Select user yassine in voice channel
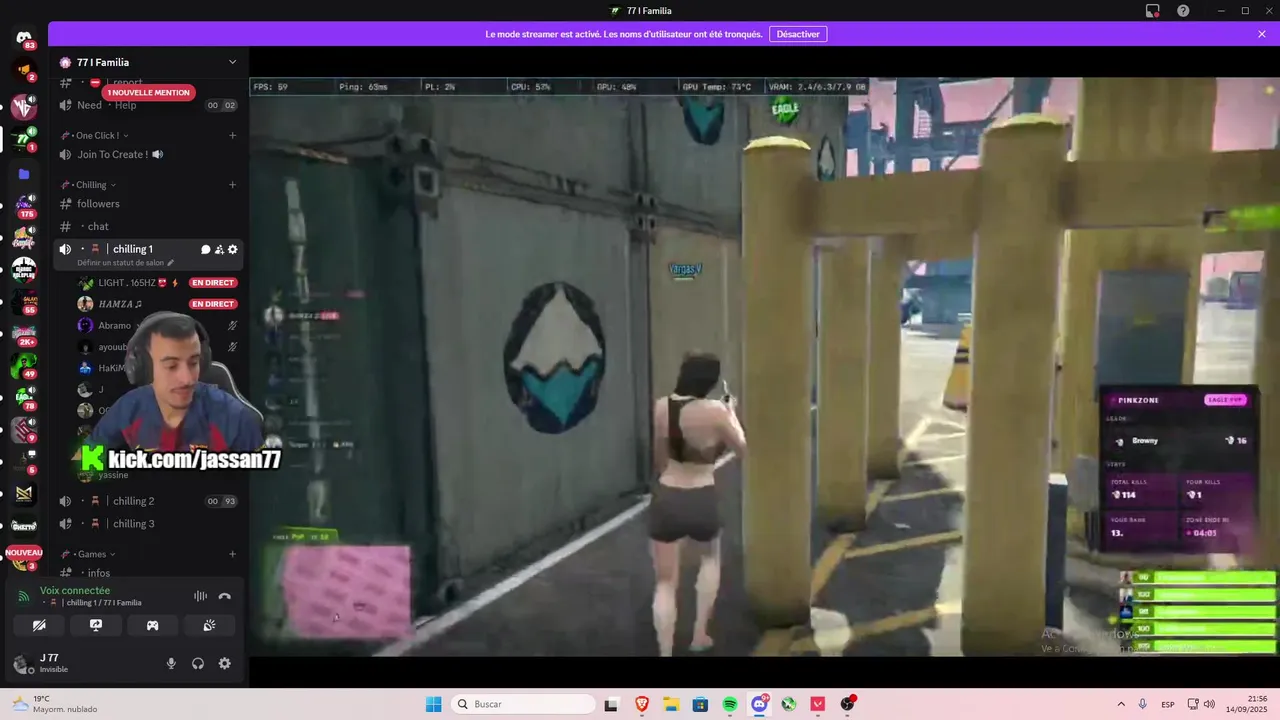The width and height of the screenshot is (1280, 720). [113, 475]
